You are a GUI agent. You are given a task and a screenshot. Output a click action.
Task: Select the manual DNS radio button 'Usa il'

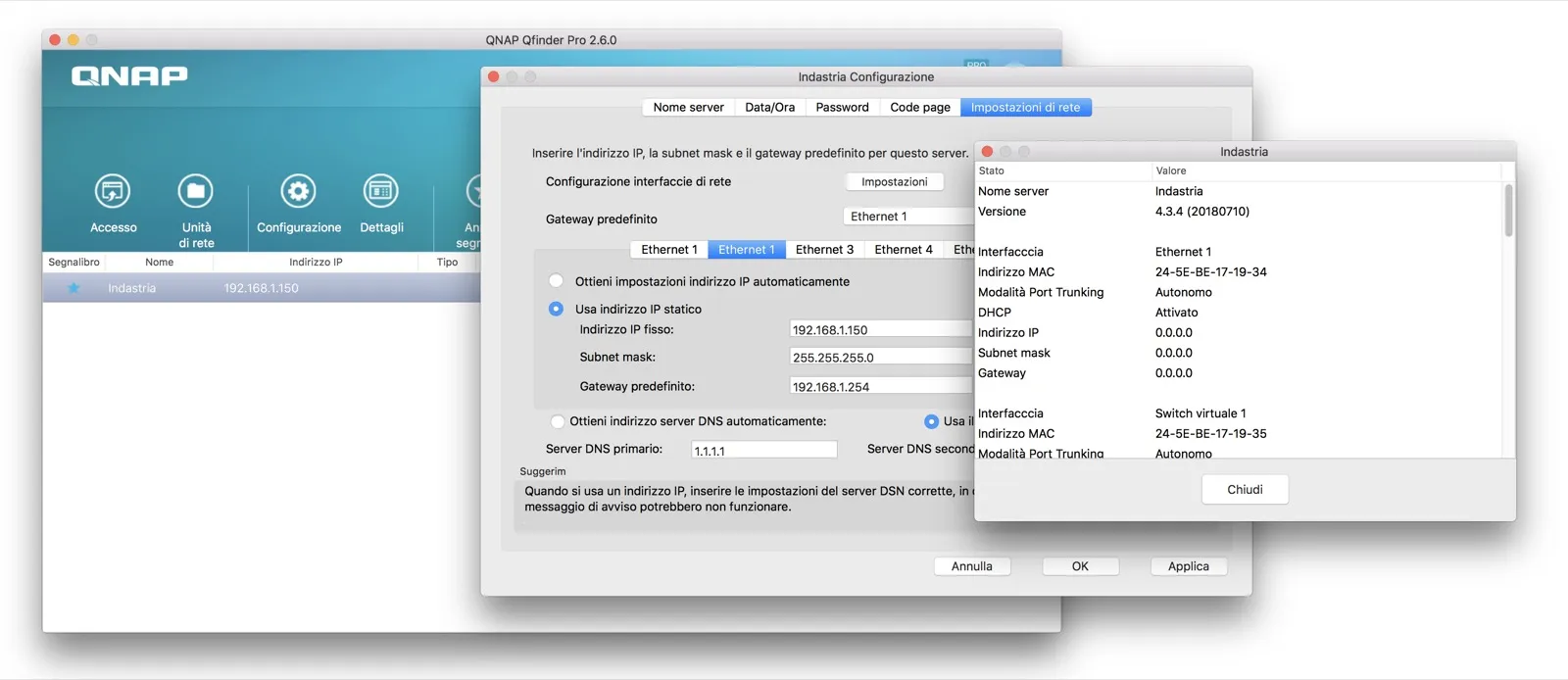931,421
